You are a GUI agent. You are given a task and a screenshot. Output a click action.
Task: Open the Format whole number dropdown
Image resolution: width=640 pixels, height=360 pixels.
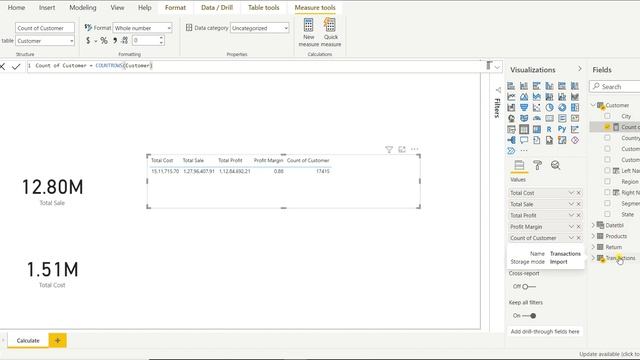click(x=142, y=28)
